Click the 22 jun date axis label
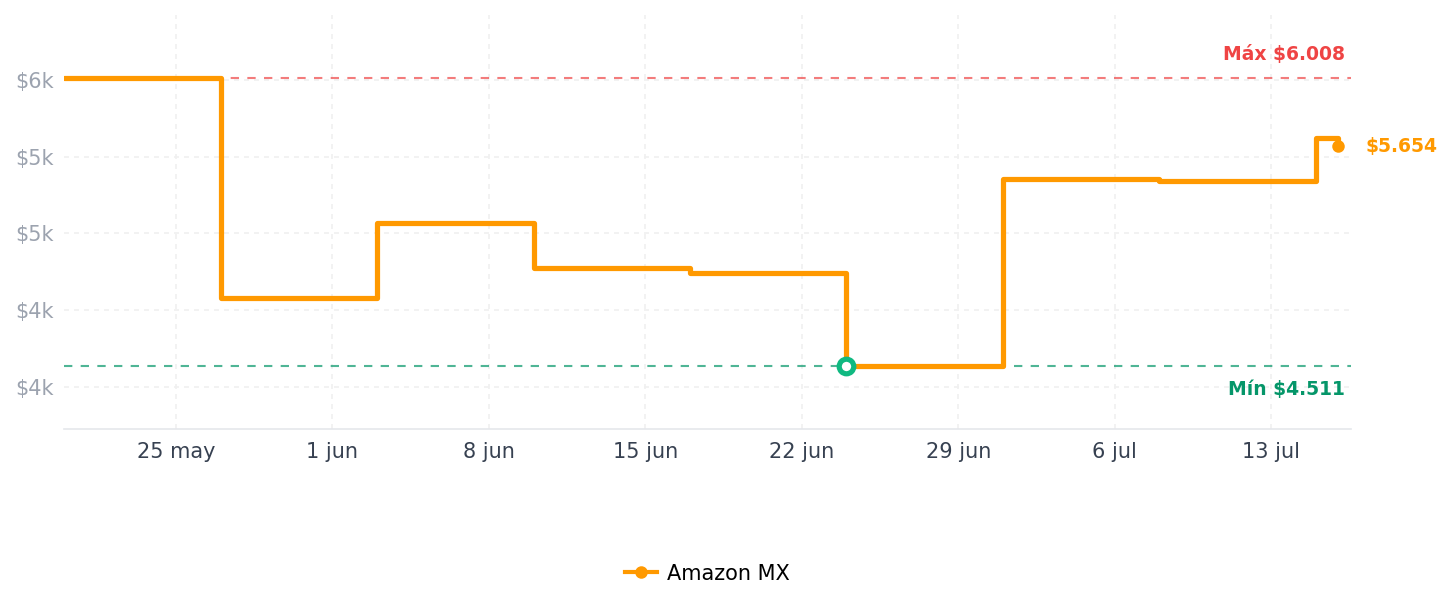This screenshot has height=607, width=1452. 801,451
